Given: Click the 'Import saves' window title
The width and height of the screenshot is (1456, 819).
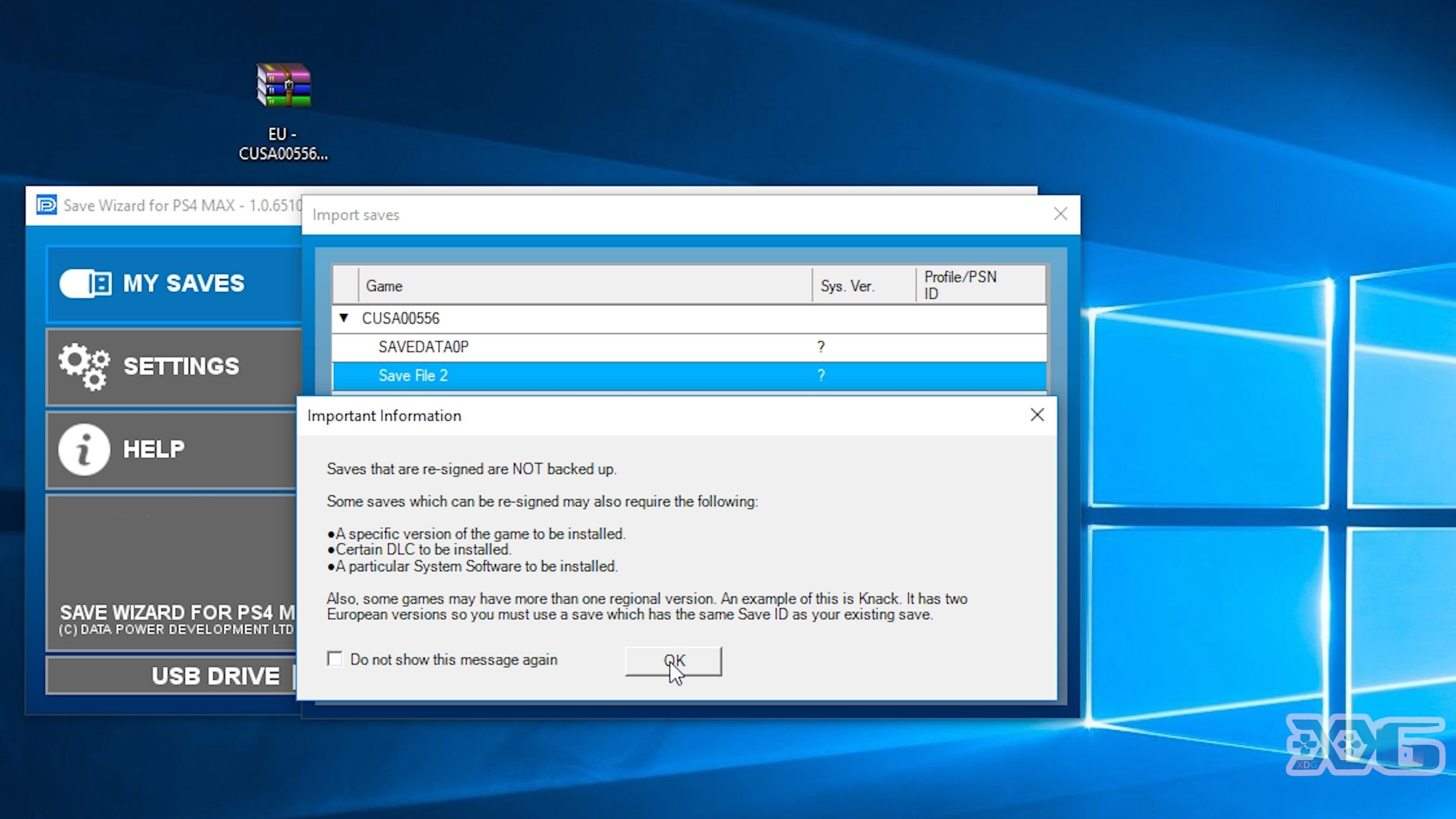Looking at the screenshot, I should [x=356, y=215].
